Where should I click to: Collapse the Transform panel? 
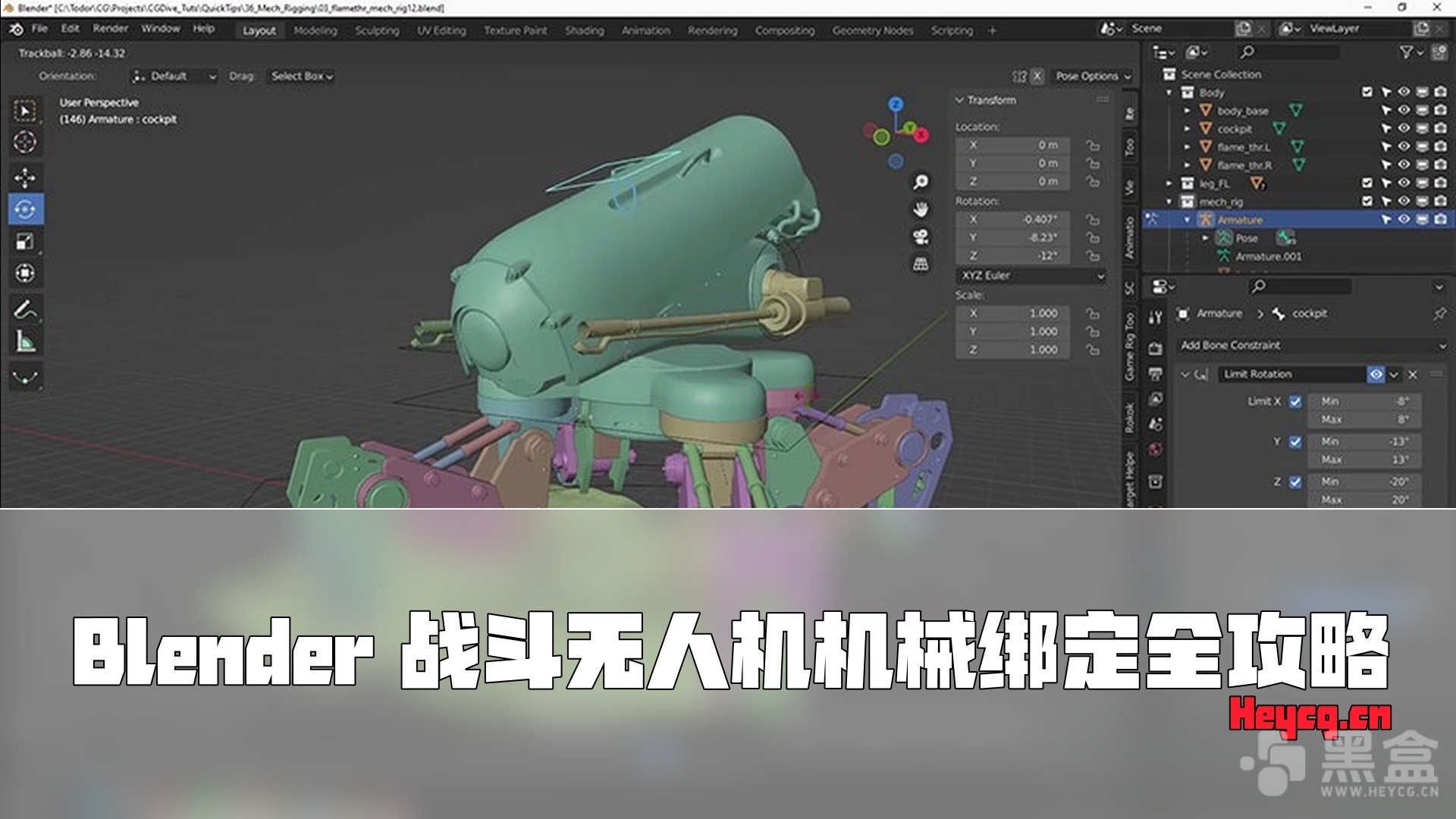(959, 100)
